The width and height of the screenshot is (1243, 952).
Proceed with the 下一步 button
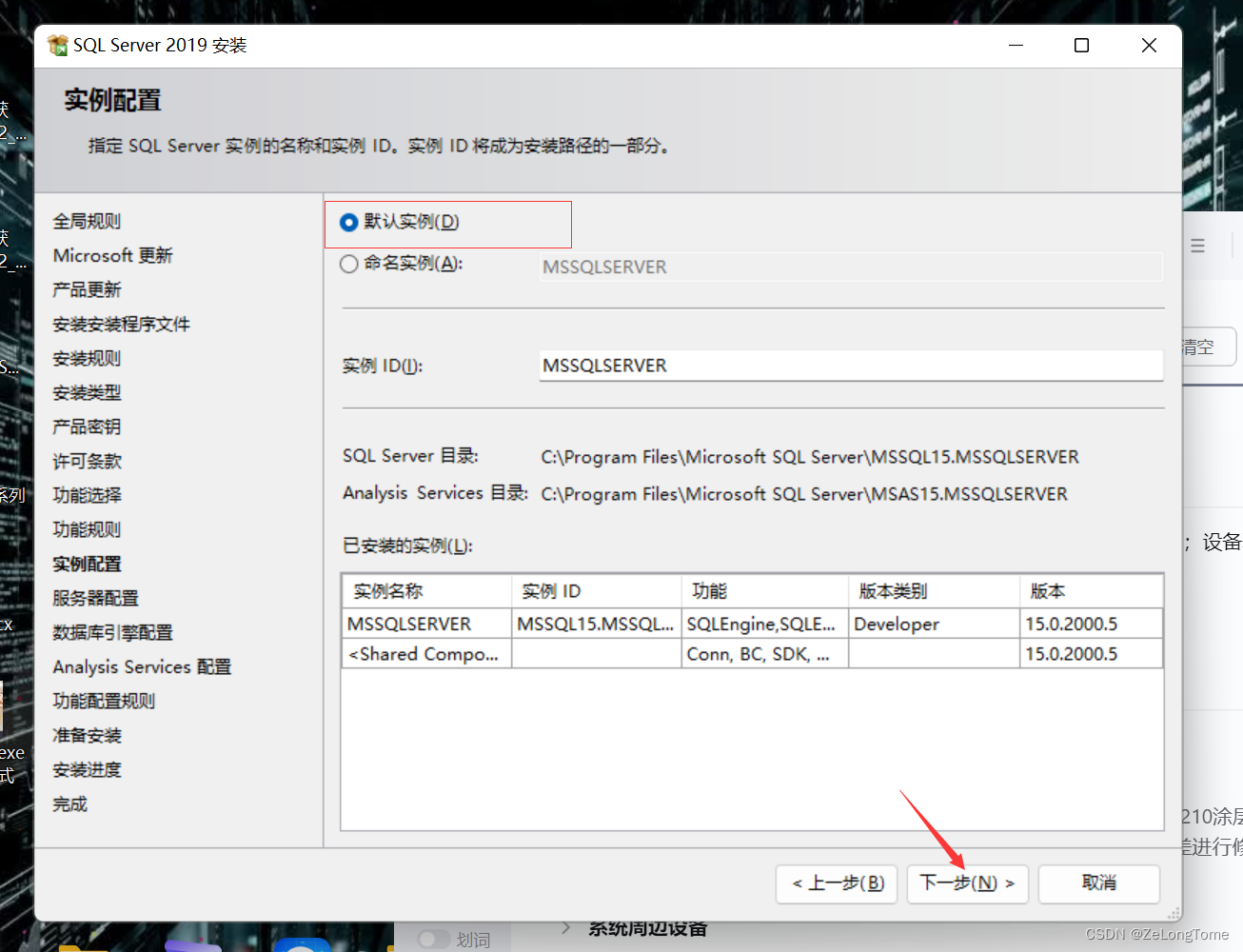point(967,883)
